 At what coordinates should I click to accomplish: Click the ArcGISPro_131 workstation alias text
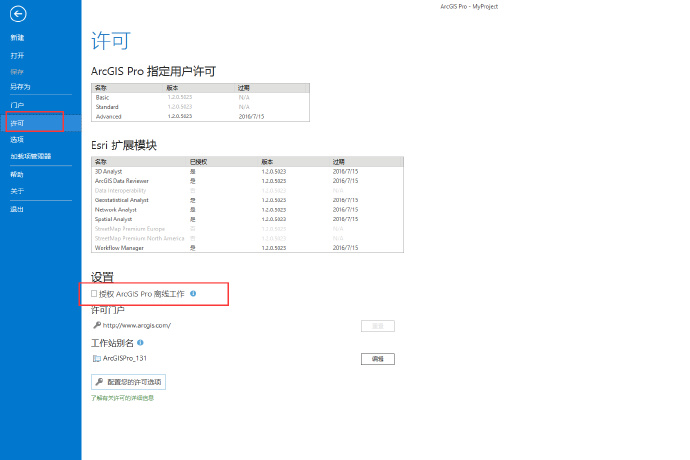tap(125, 358)
